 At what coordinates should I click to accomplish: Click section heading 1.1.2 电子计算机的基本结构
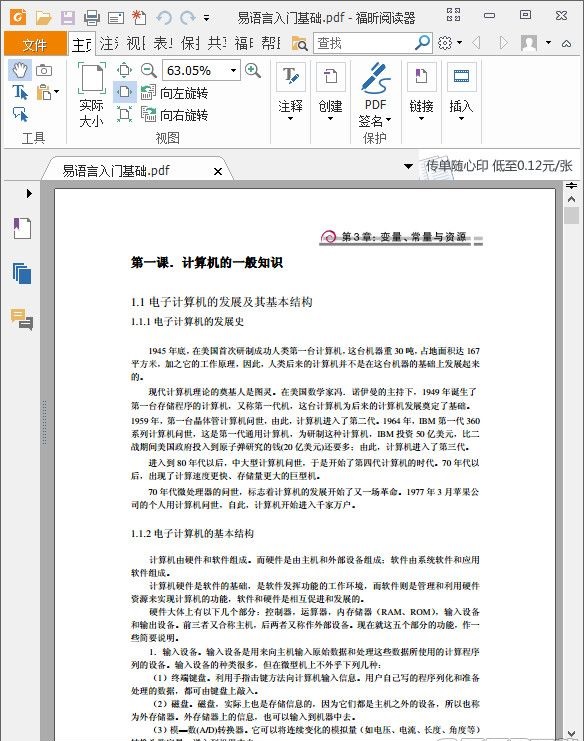[192, 534]
